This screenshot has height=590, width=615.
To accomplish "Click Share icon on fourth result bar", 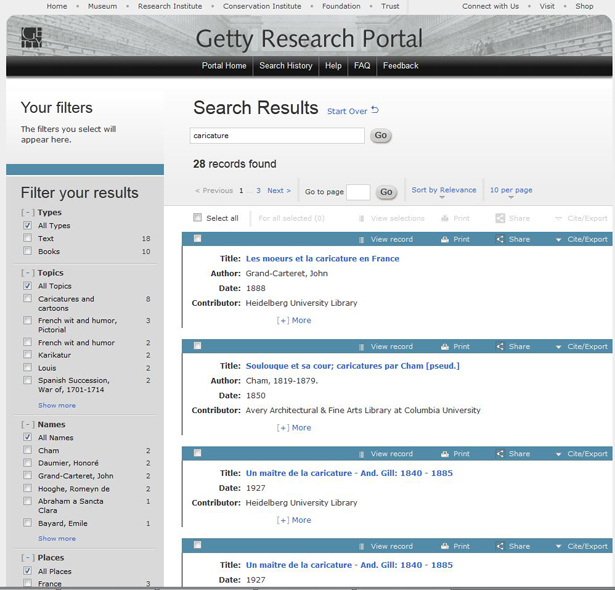I will click(500, 546).
